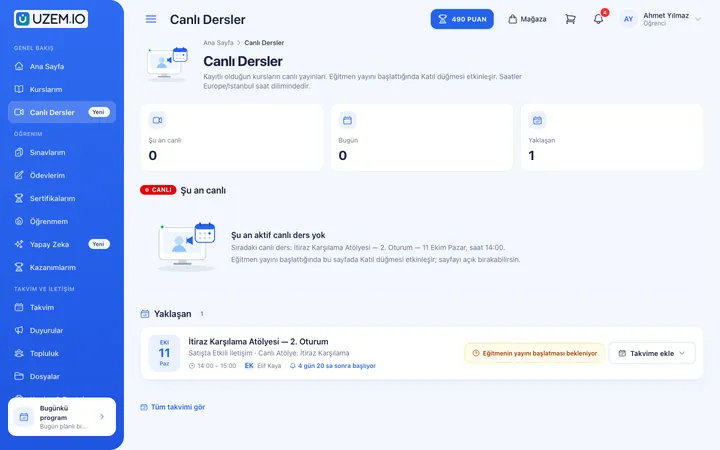This screenshot has height=450, width=720.
Task: Click the 490 PUAN points button
Action: coord(462,19)
